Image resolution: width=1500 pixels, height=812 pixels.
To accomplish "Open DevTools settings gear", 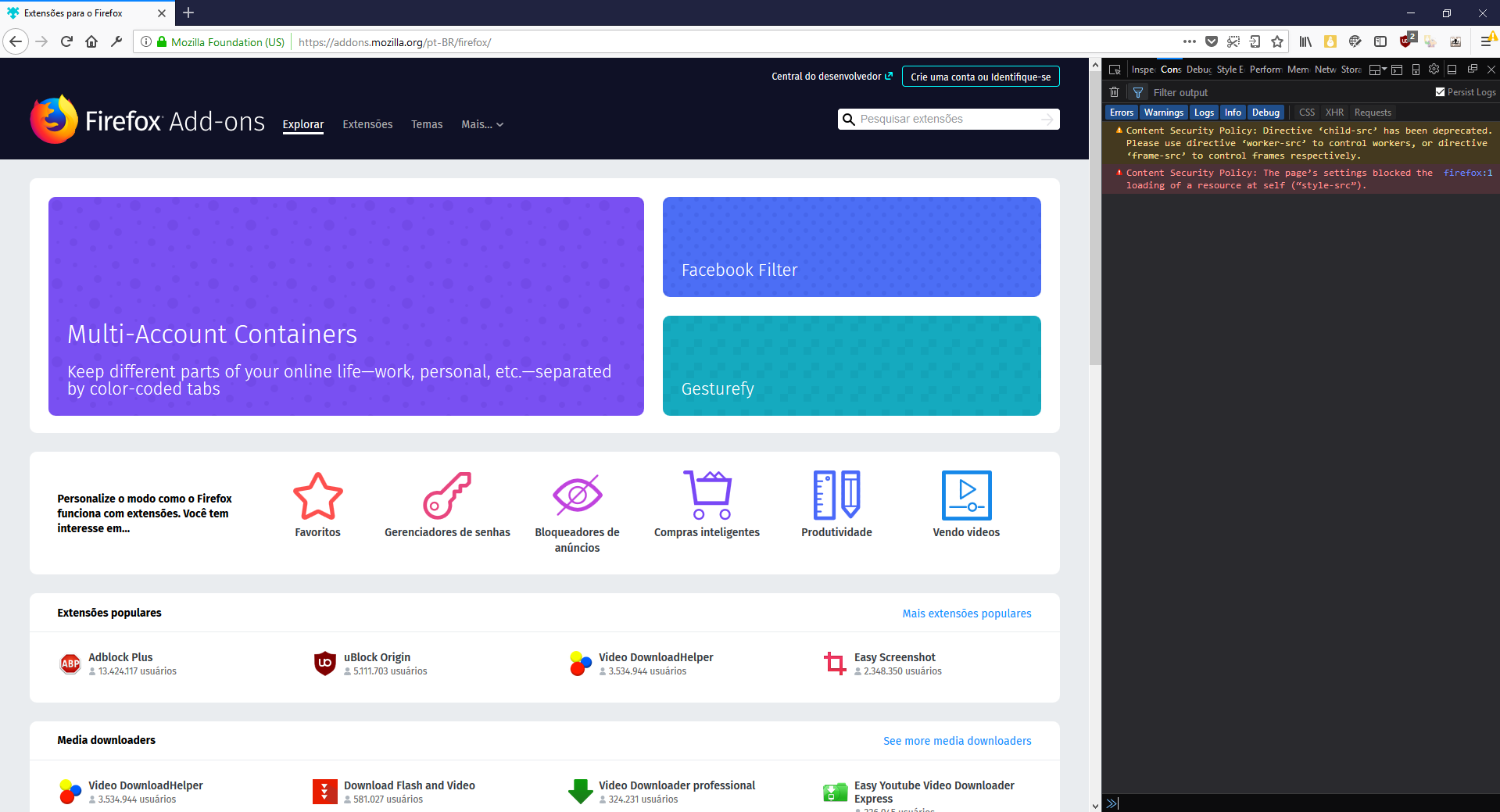I will coord(1434,69).
